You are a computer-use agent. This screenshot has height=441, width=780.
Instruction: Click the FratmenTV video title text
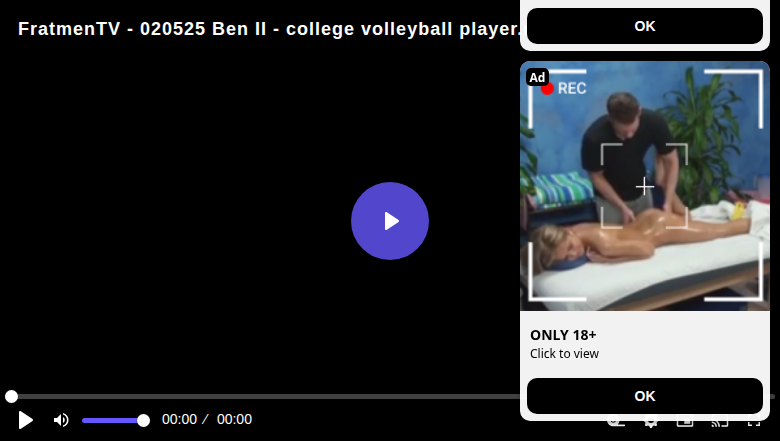point(269,29)
